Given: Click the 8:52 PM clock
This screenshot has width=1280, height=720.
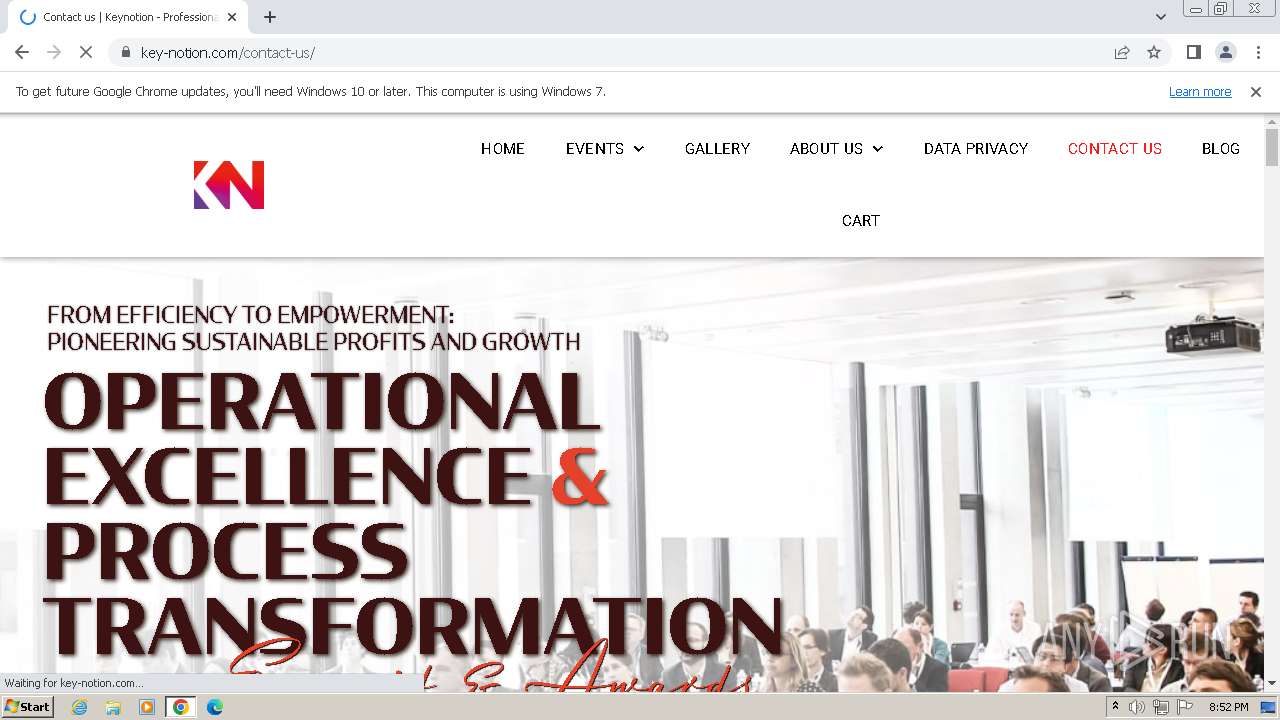Looking at the screenshot, I should click(1229, 707).
